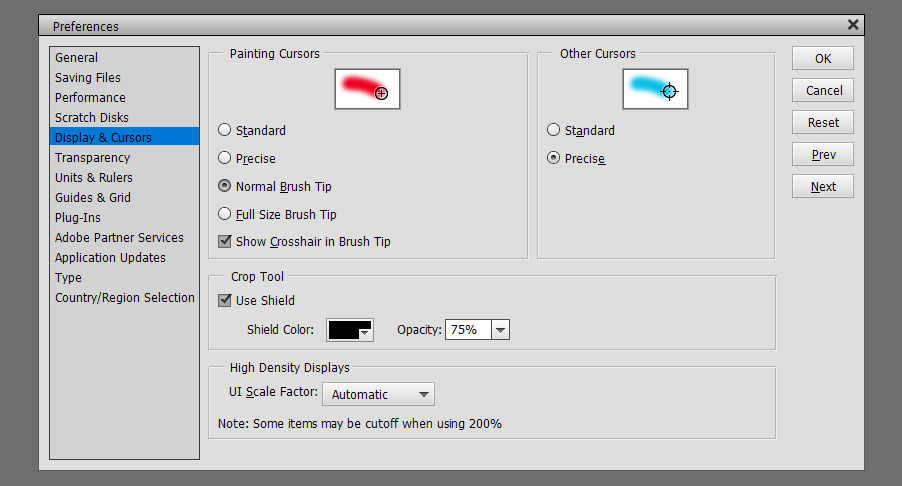The image size is (902, 486).
Task: Go to Application Updates preferences
Action: 124,258
